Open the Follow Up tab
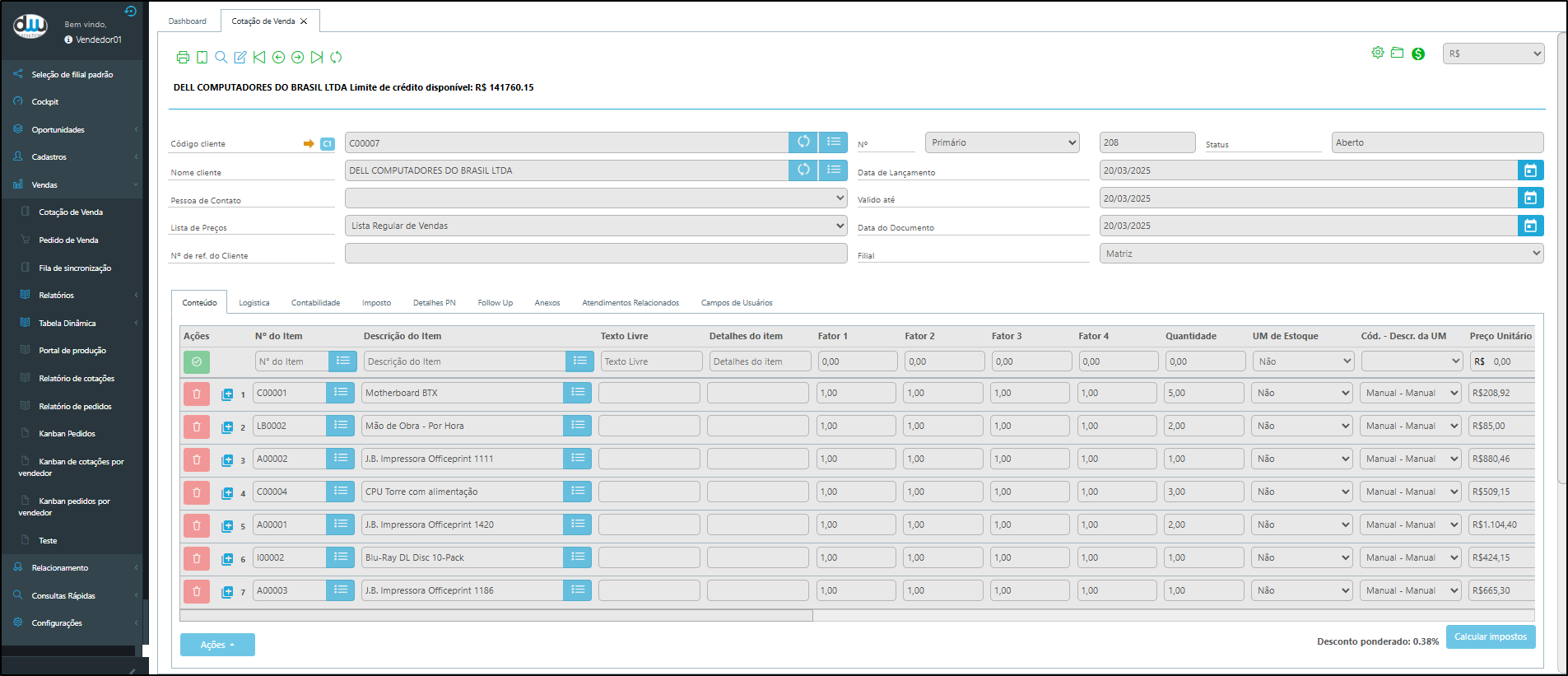 coord(496,303)
